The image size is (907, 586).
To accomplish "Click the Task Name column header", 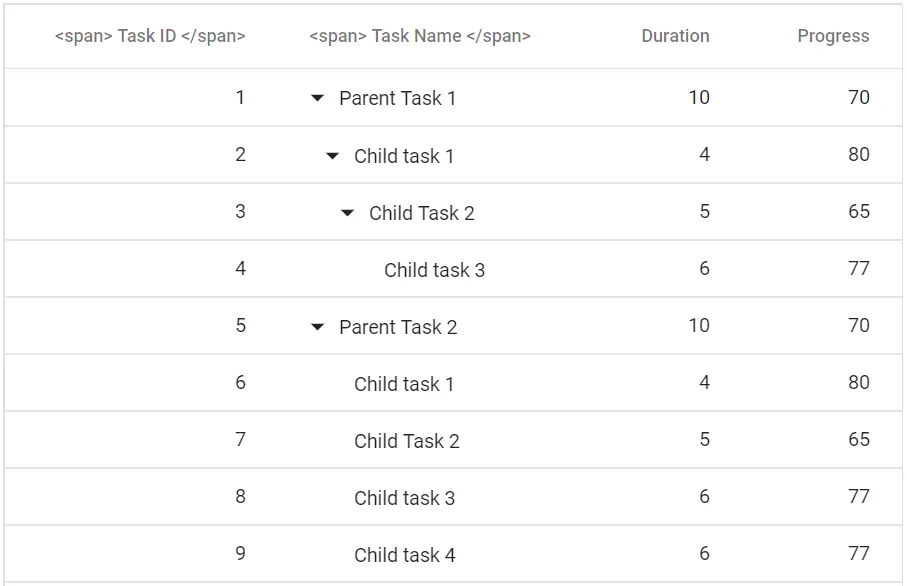I will click(420, 36).
